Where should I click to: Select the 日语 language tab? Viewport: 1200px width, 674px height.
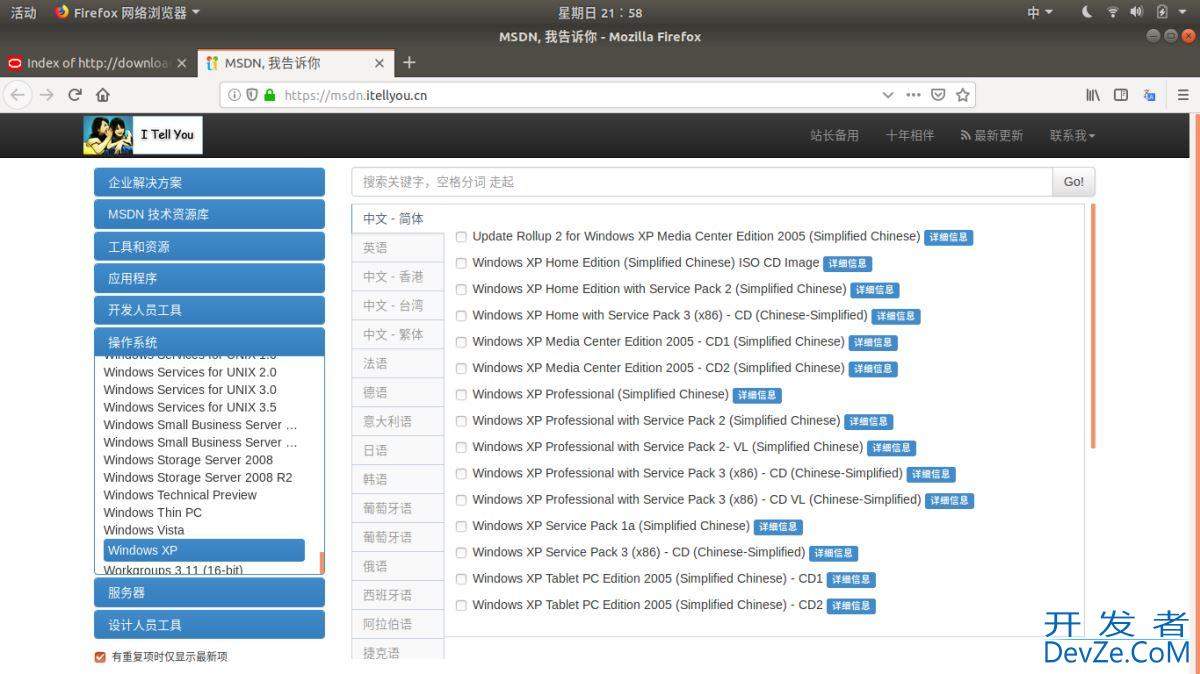pyautogui.click(x=398, y=450)
